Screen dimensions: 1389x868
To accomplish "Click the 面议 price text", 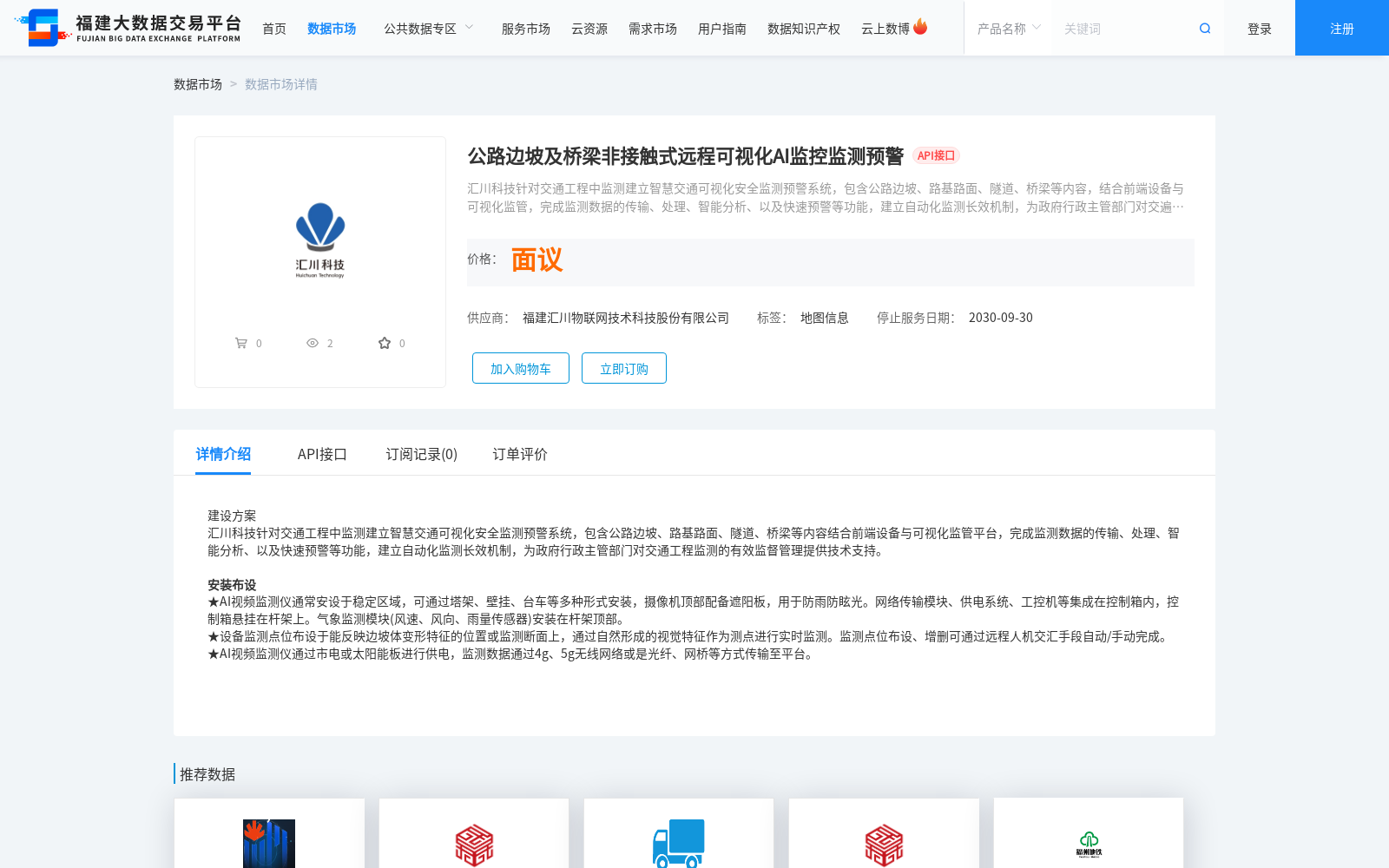I will click(537, 260).
